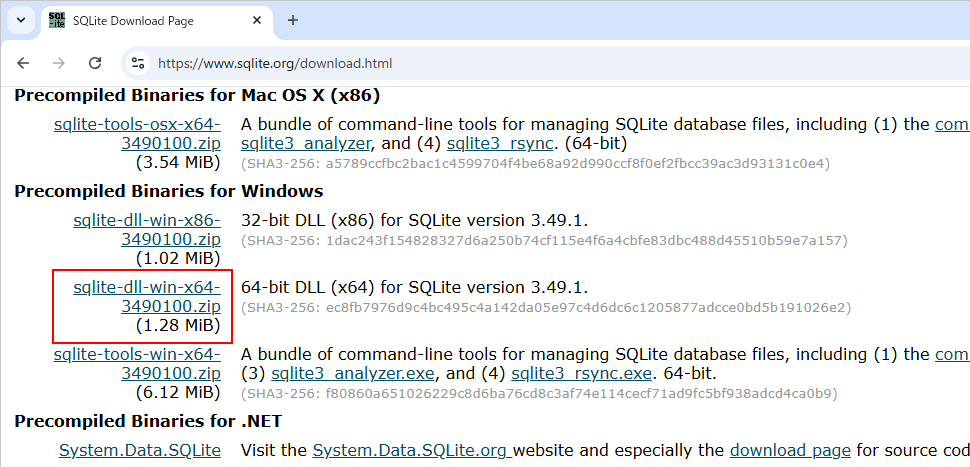Viewport: 970px width, 467px height.
Task: Open the download page link for .NET
Action: 791,450
